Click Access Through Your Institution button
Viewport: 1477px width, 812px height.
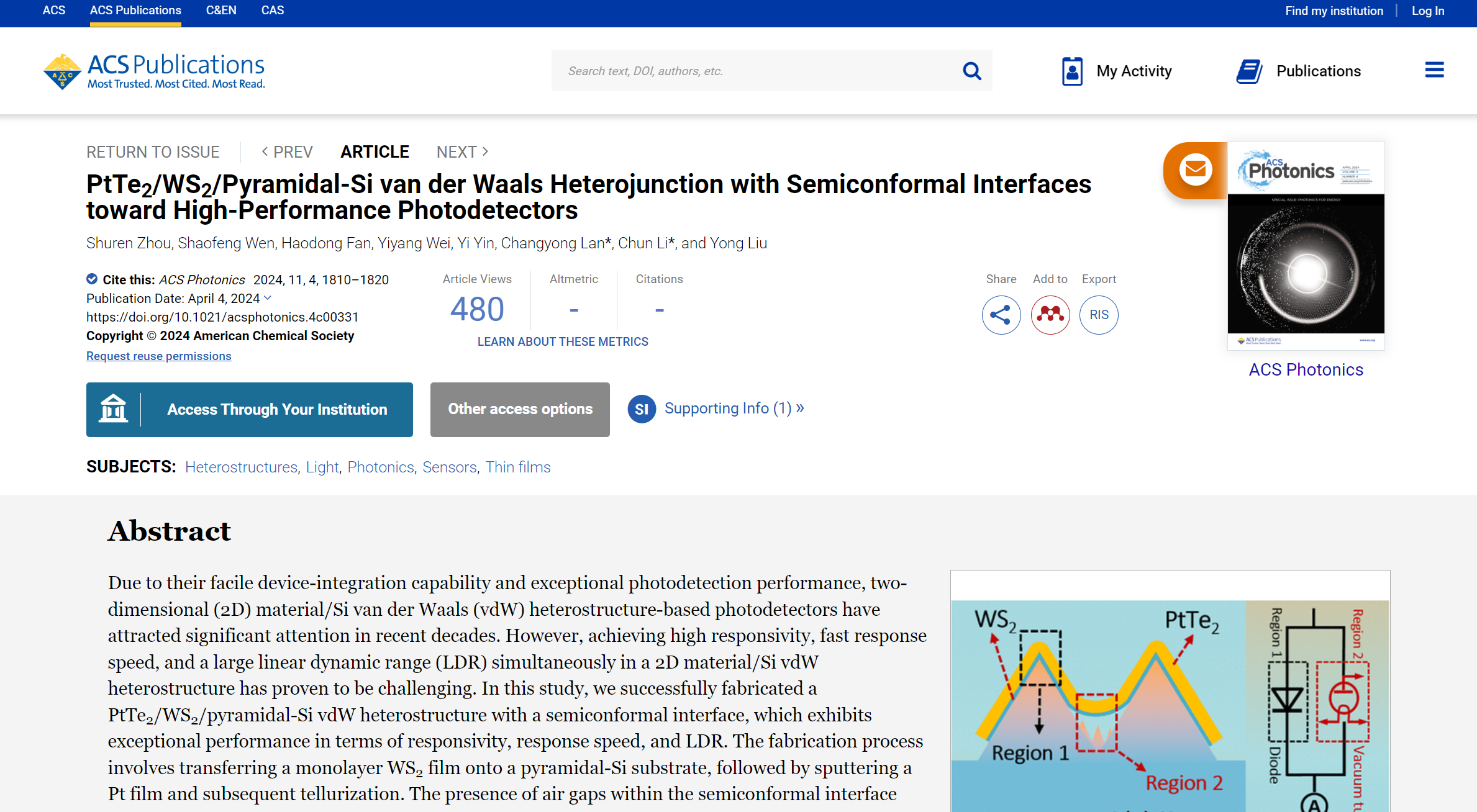[249, 410]
